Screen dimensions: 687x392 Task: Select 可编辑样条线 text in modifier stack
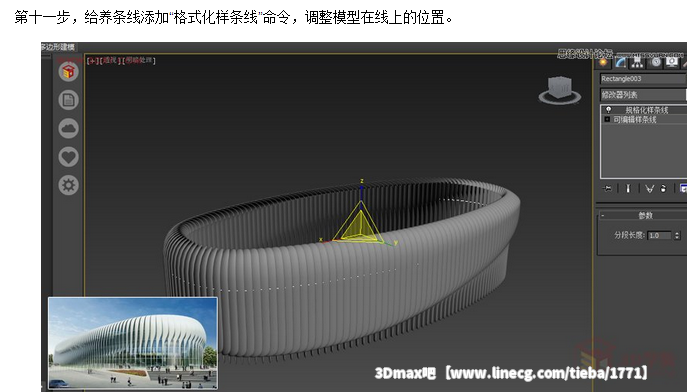coord(634,119)
